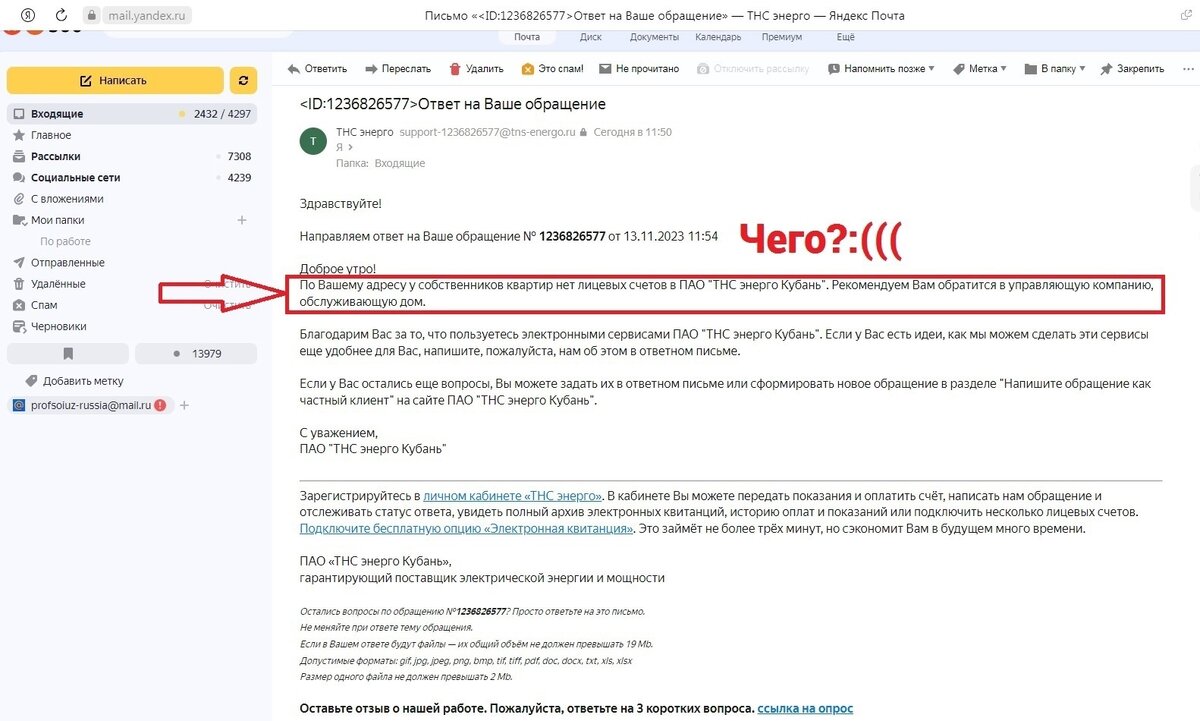
Task: Pin the letter with Закрепить
Action: 1132,69
